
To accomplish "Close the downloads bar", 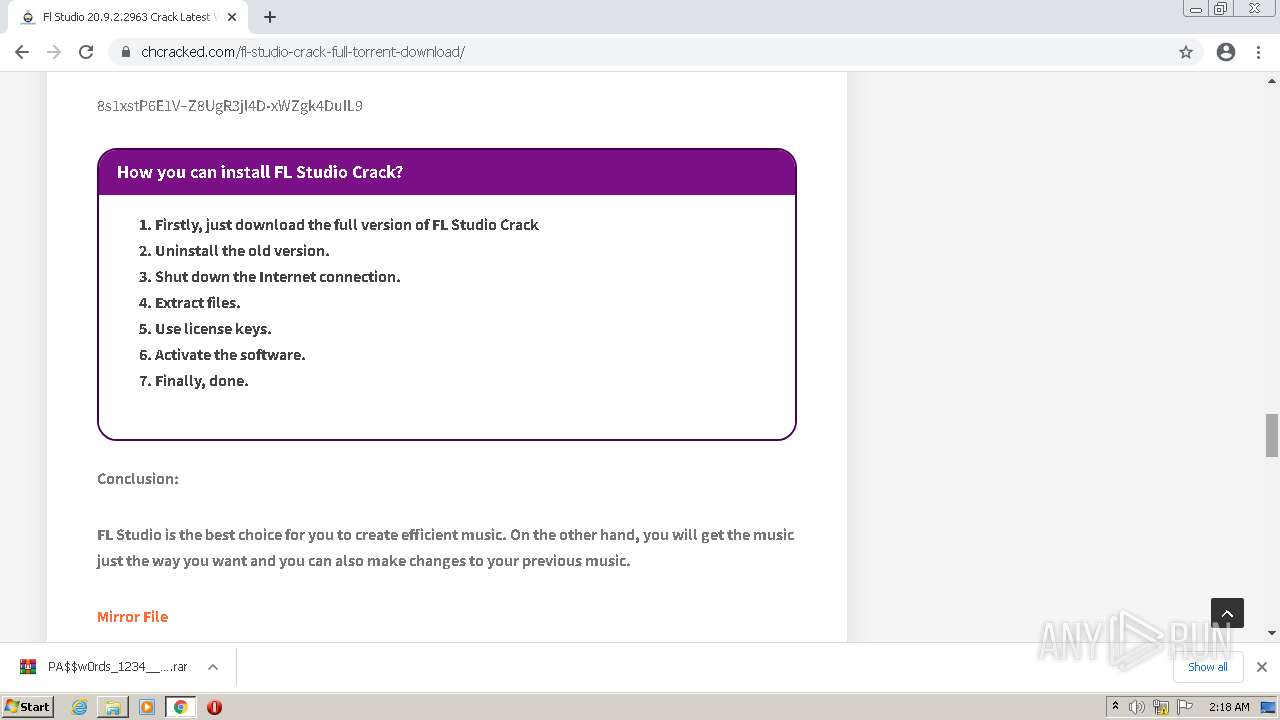I will (x=1262, y=667).
